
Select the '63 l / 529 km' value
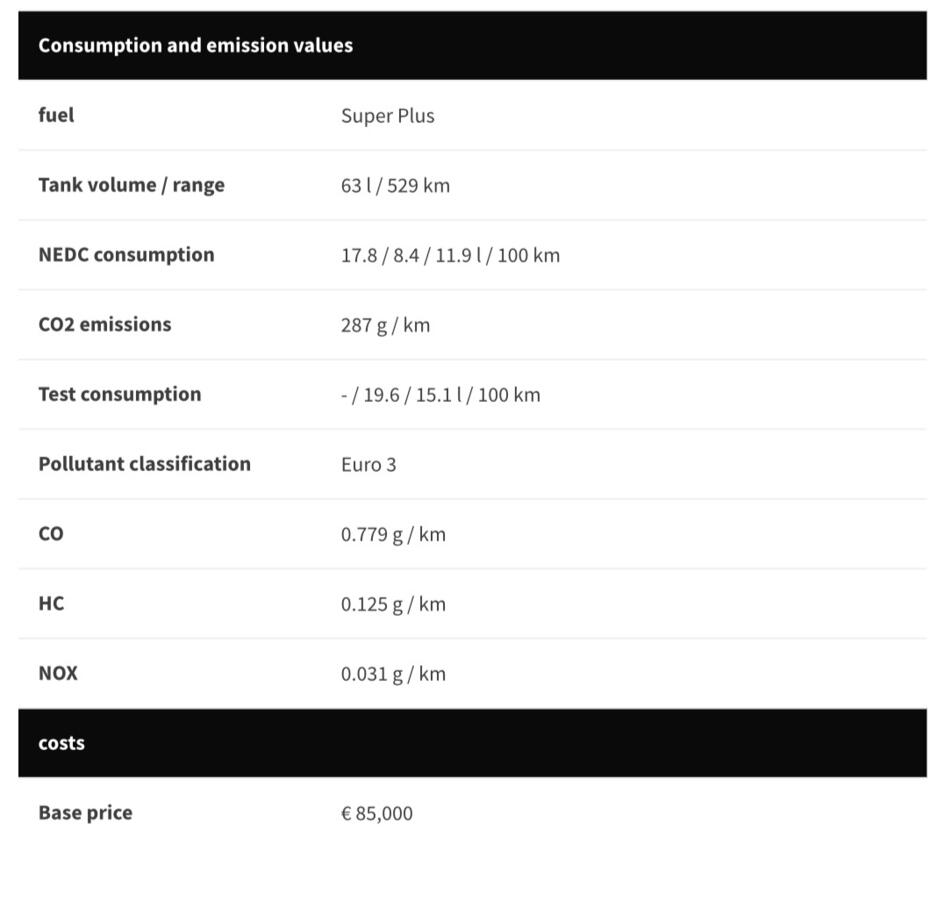point(395,186)
